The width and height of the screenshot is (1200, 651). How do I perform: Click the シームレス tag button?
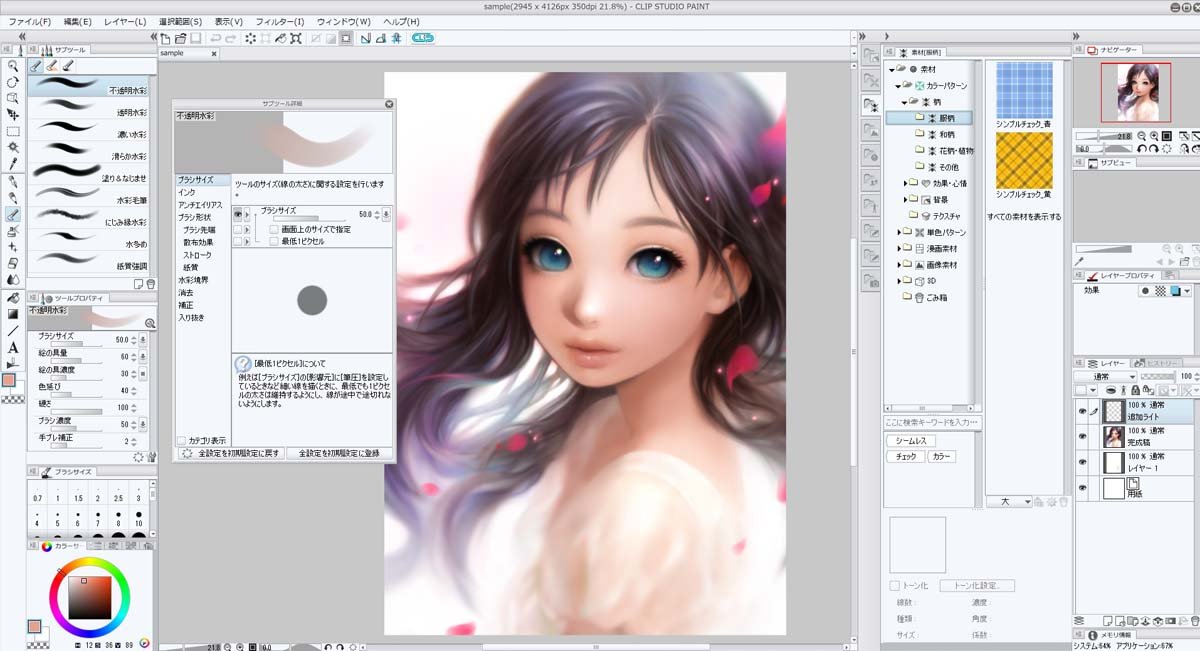pos(912,441)
